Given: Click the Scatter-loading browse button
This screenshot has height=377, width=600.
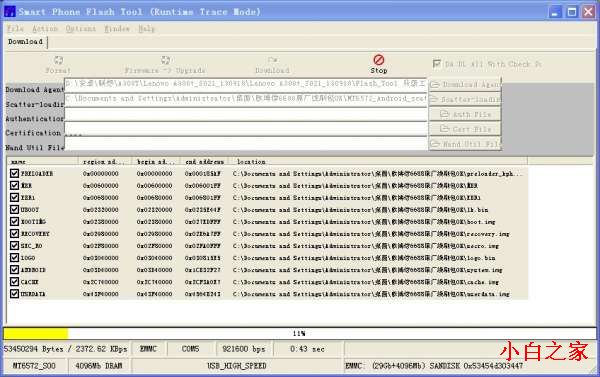Looking at the screenshot, I should pos(465,100).
